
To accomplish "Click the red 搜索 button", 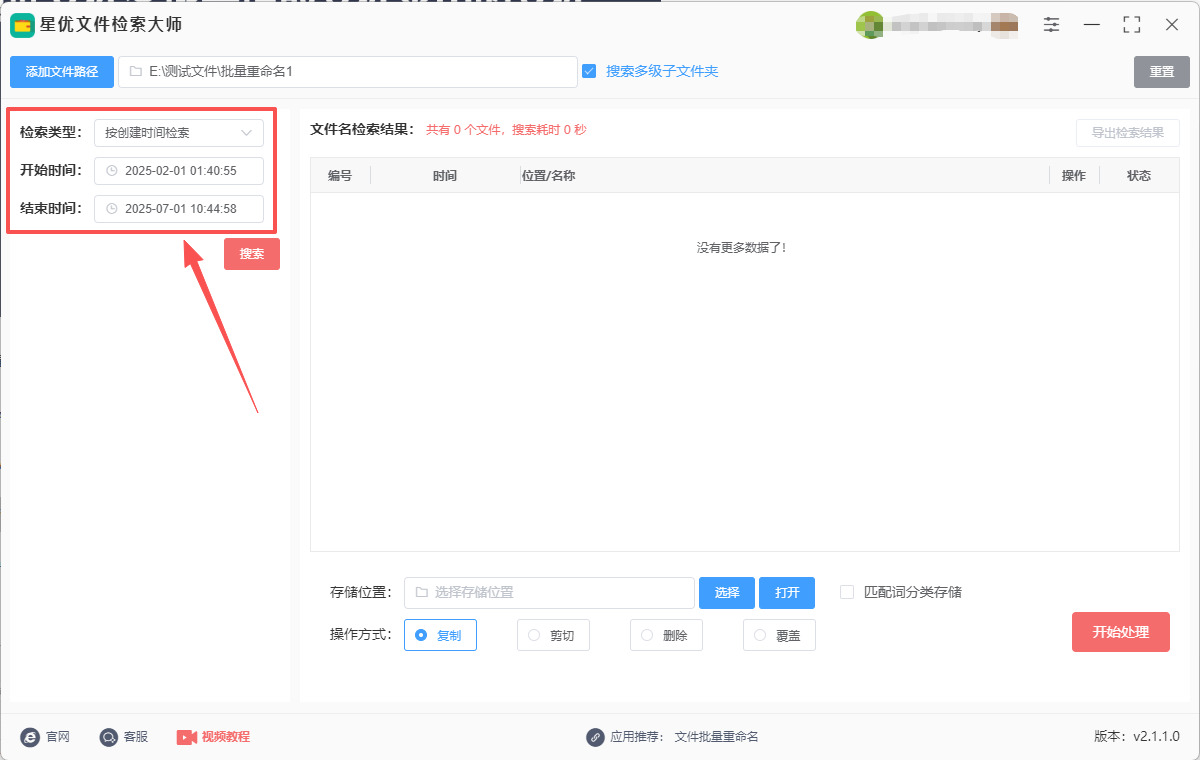I will click(x=252, y=254).
